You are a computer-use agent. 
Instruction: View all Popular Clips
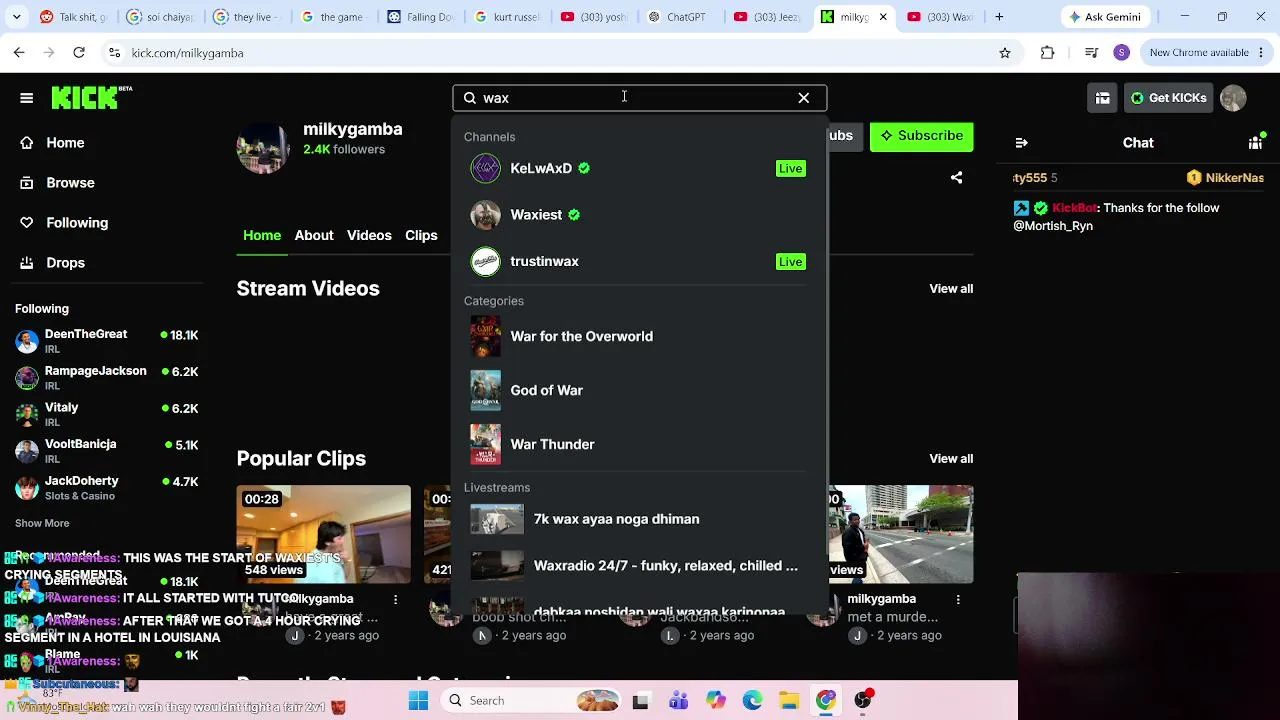tap(951, 459)
